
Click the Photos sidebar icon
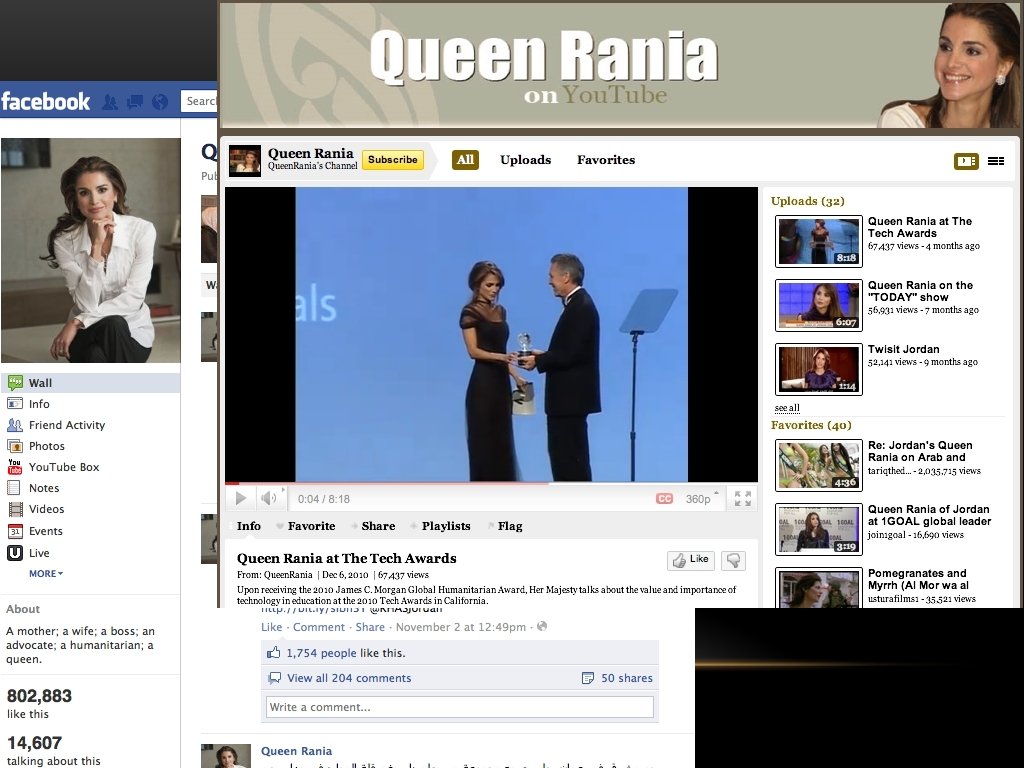click(14, 446)
